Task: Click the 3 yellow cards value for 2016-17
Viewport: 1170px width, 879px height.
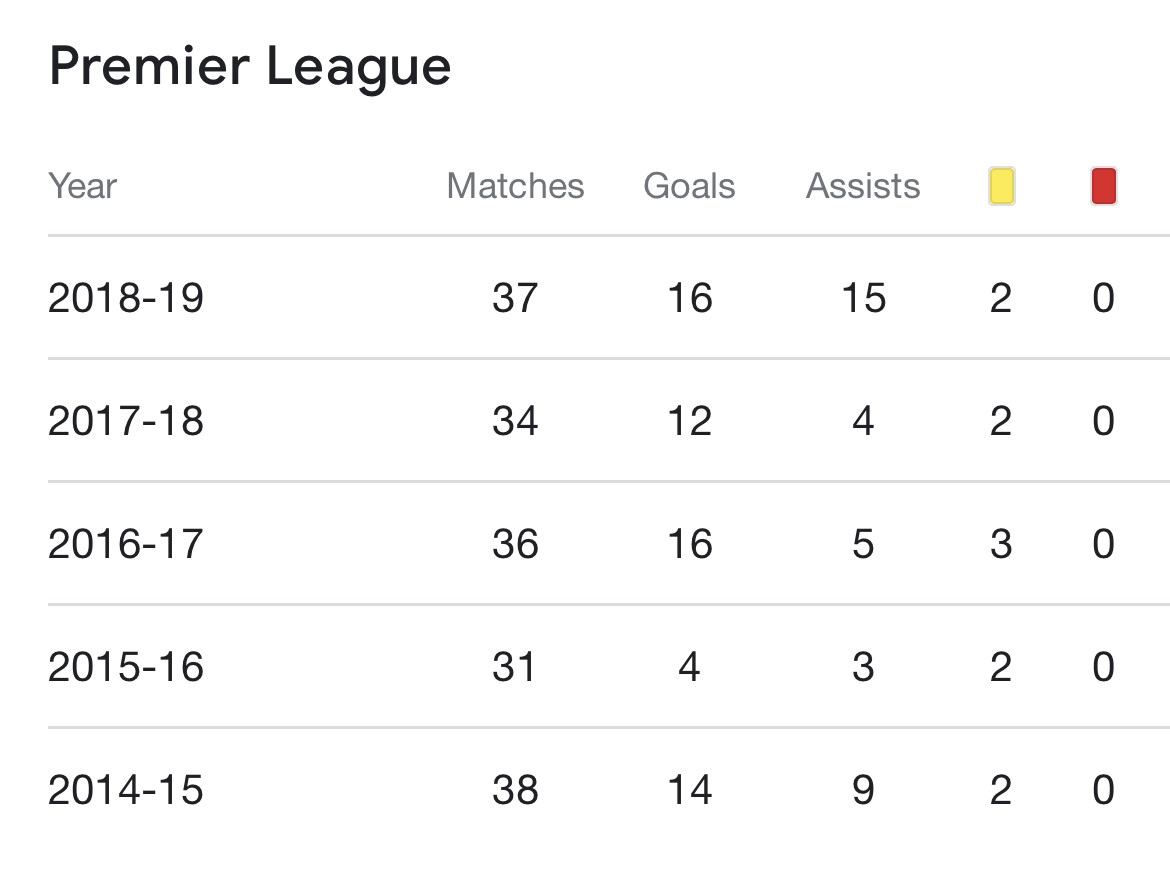Action: coord(1001,544)
